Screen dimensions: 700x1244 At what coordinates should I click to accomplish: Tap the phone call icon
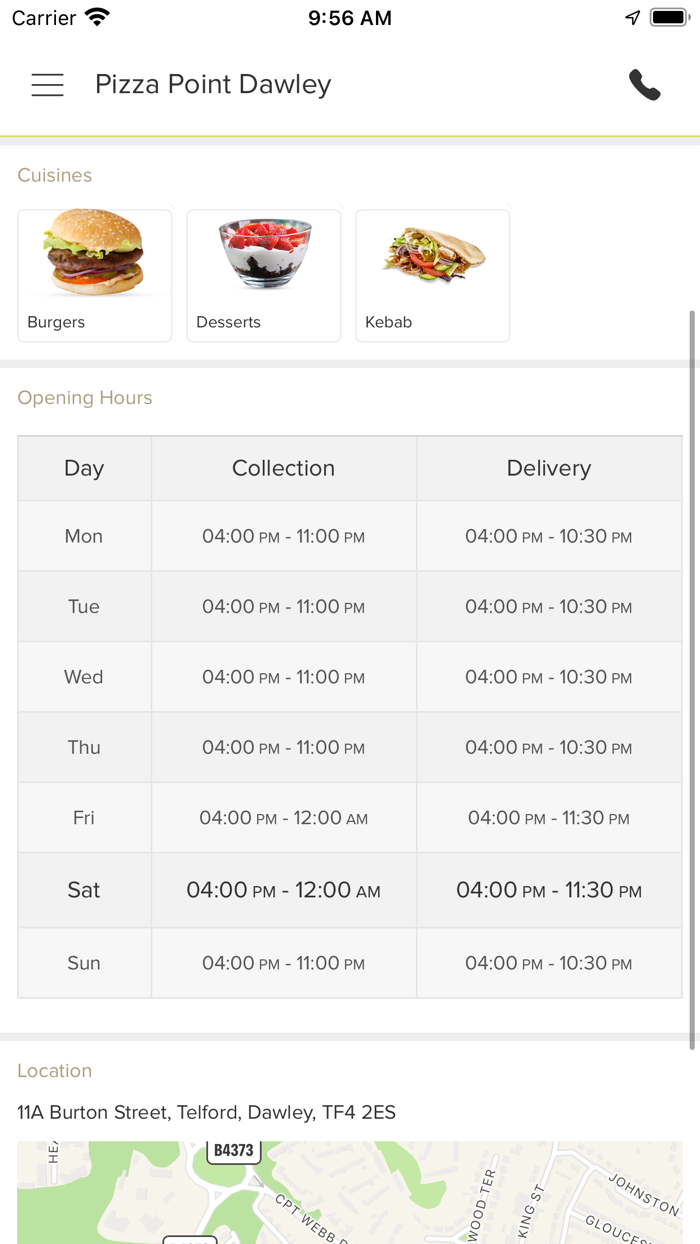click(x=645, y=85)
